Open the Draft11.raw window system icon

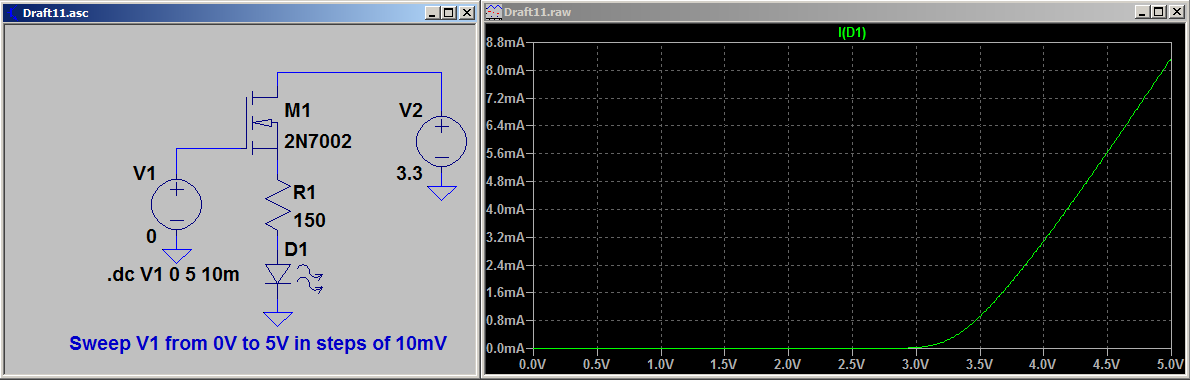pos(493,13)
